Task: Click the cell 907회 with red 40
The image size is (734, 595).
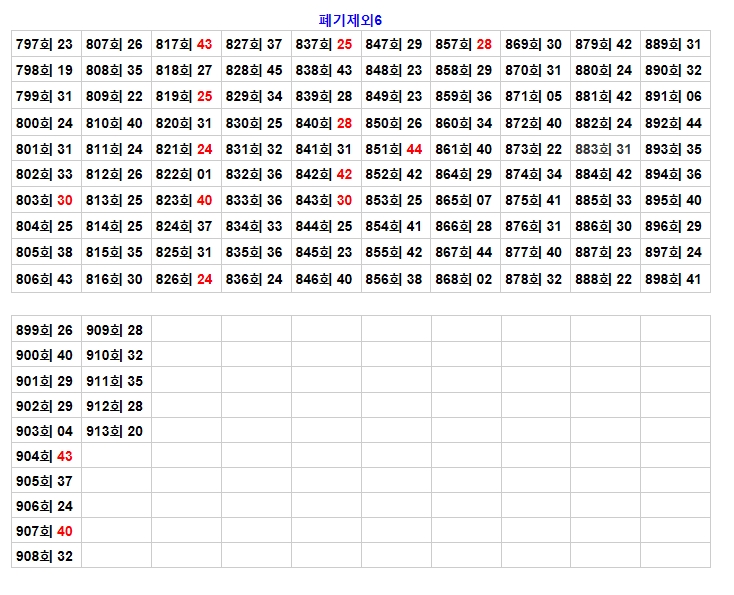Action: coord(45,531)
